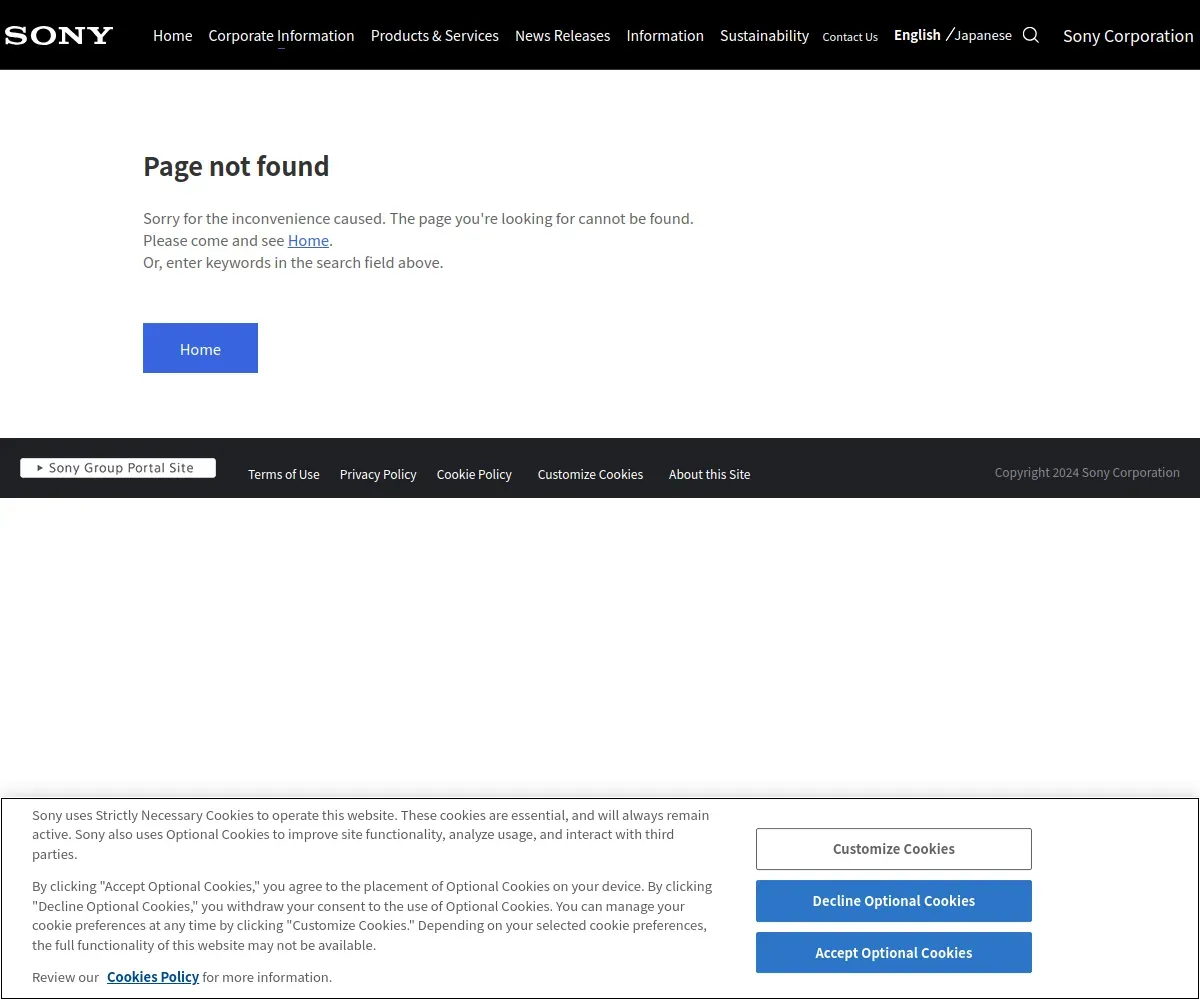Switch language to Japanese
1200x1000 pixels.
983,35
